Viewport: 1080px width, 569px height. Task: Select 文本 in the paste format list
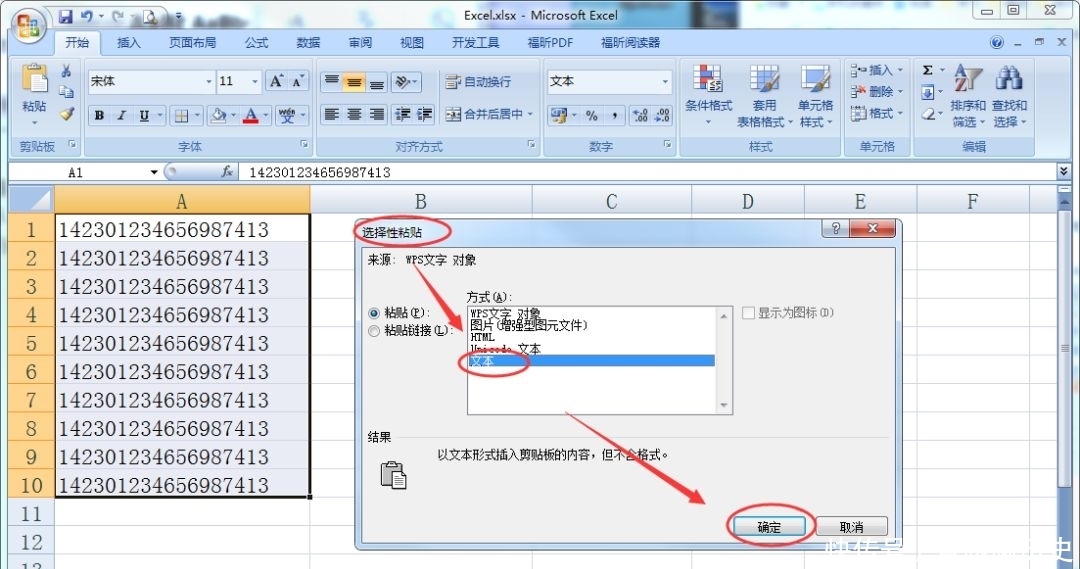coord(592,361)
